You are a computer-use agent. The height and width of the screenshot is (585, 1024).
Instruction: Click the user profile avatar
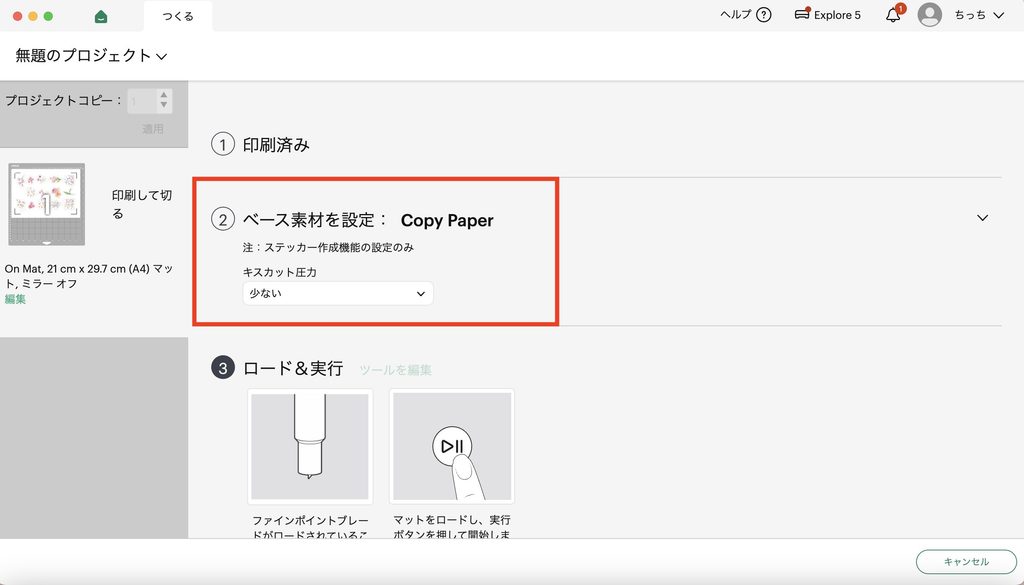pyautogui.click(x=929, y=15)
